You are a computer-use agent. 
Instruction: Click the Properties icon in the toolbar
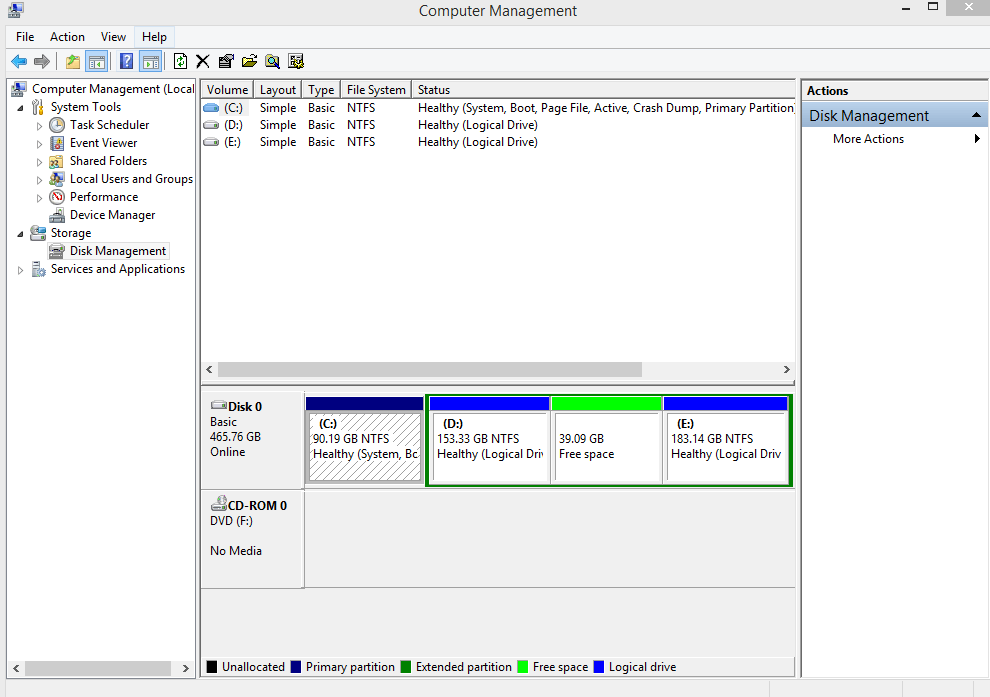[x=226, y=61]
